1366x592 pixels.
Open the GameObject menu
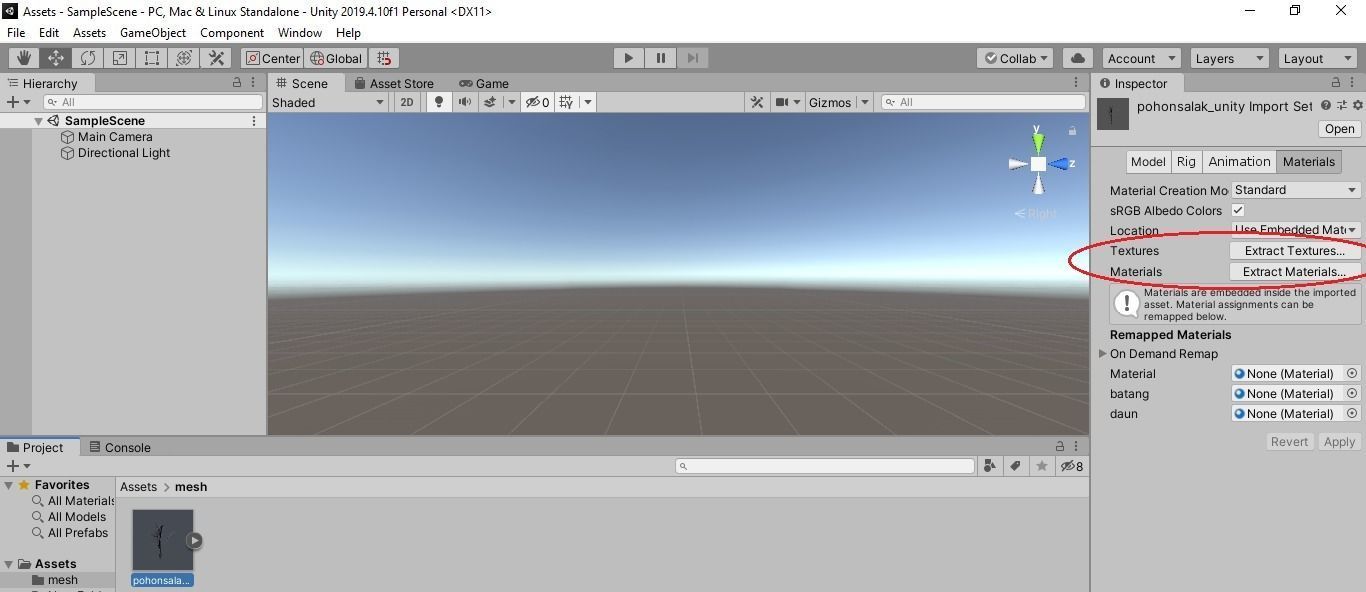pyautogui.click(x=153, y=33)
